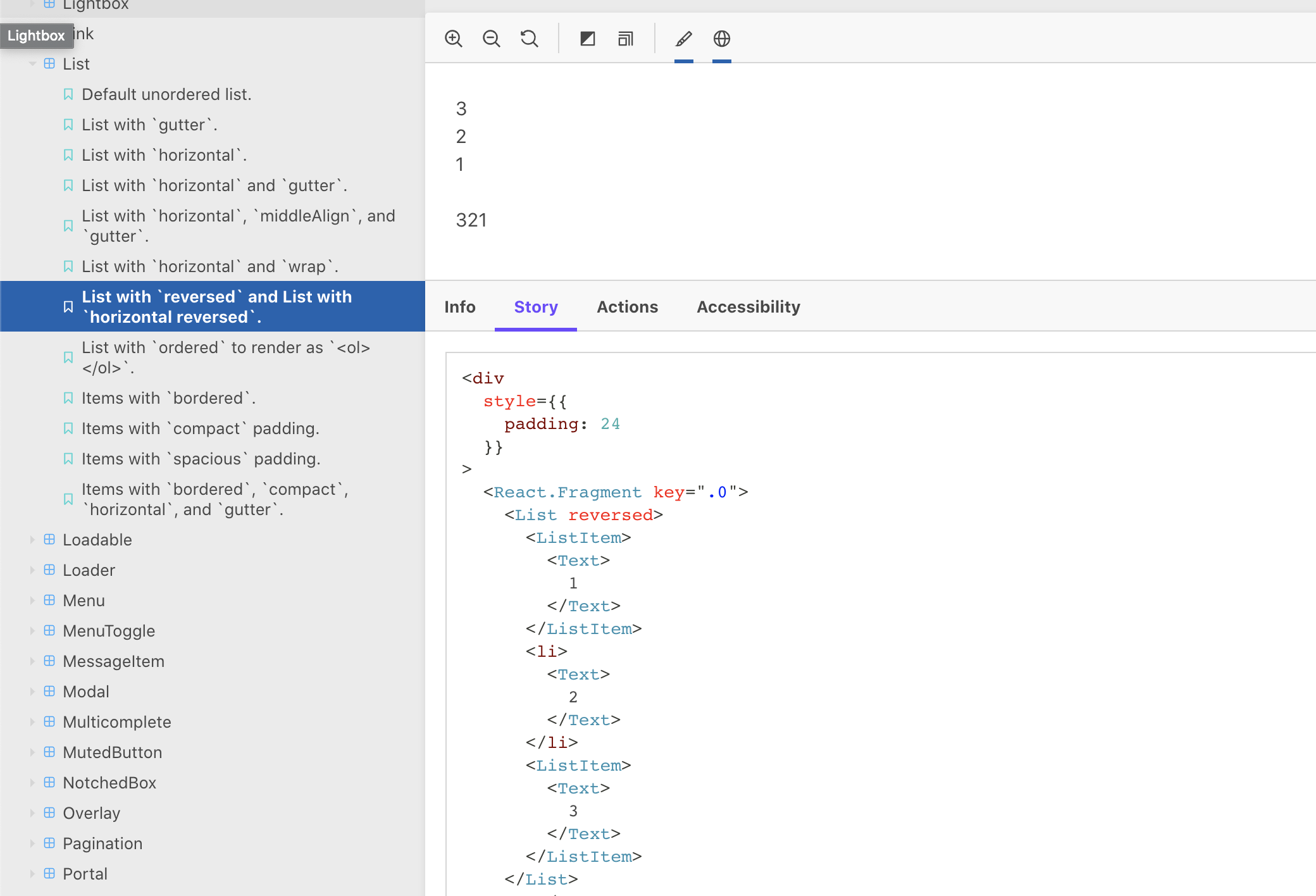The image size is (1316, 896).
Task: Click the zoom in magnifier icon
Action: 453,39
